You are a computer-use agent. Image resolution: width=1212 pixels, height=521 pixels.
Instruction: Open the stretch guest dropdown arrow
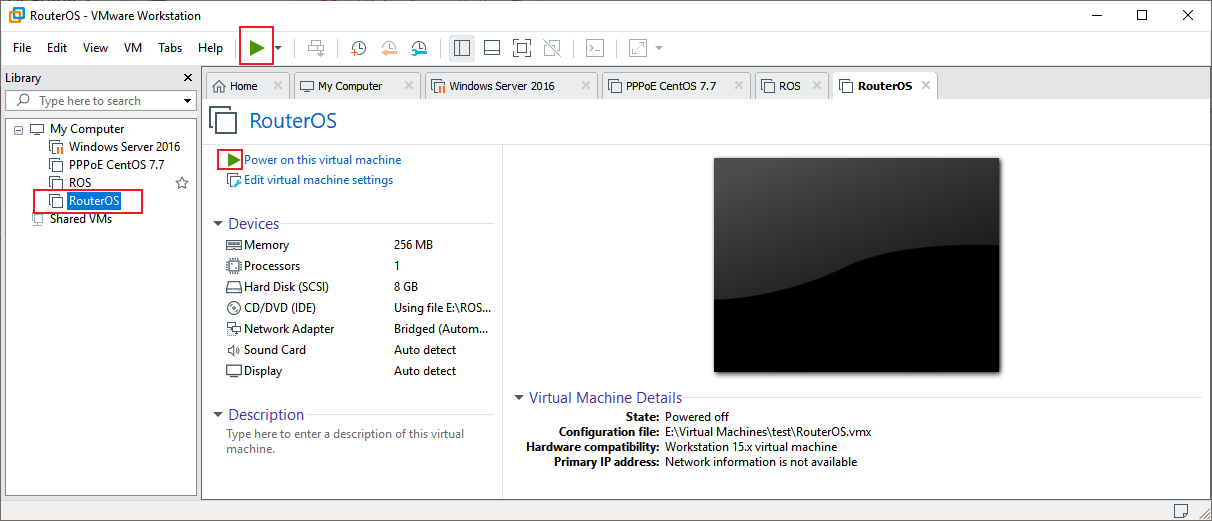point(659,48)
